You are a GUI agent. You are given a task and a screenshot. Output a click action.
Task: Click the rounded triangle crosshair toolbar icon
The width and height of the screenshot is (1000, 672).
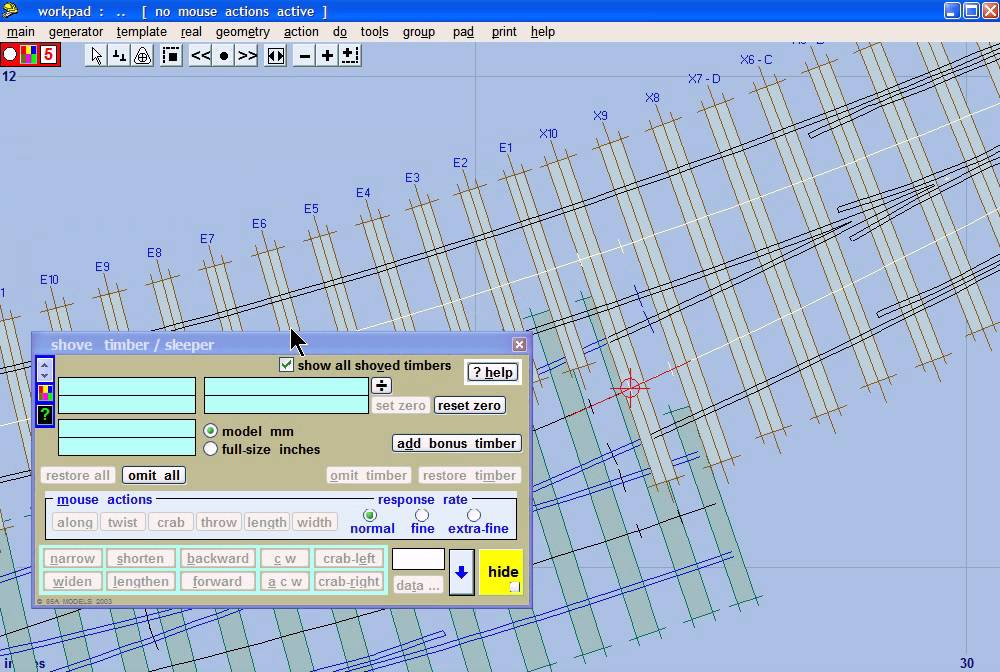point(142,55)
